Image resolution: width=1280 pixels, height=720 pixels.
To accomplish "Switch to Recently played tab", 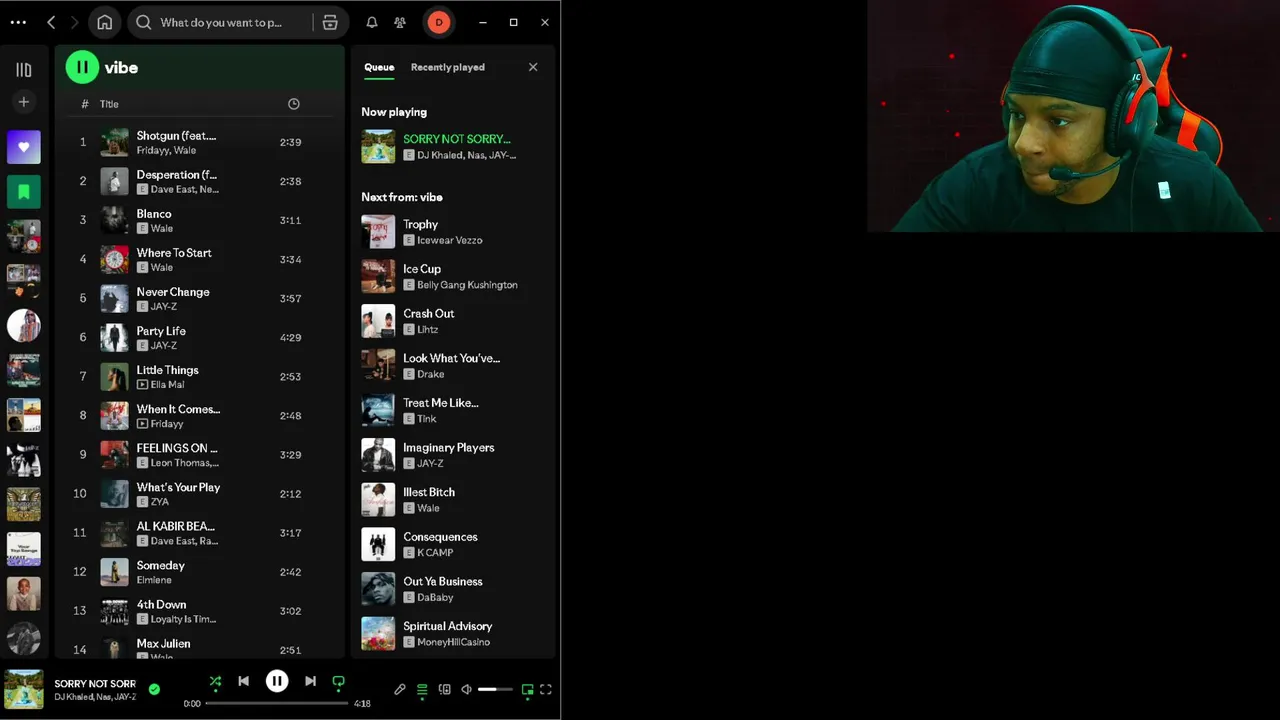I will [x=448, y=67].
